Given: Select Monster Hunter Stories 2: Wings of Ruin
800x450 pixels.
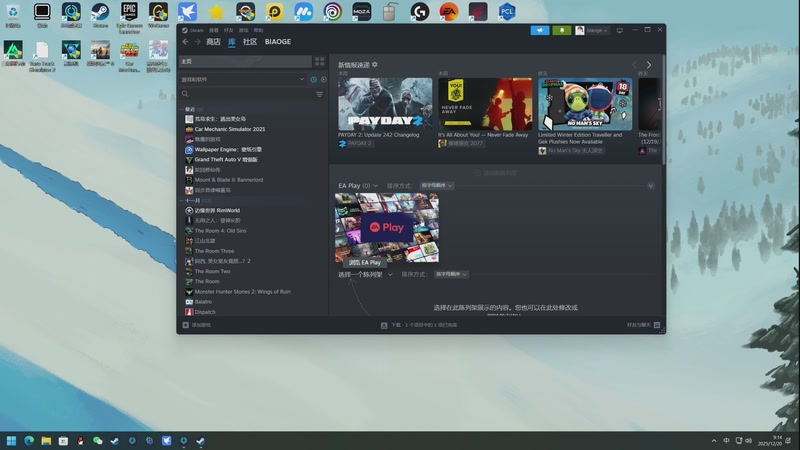Looking at the screenshot, I should [242, 292].
